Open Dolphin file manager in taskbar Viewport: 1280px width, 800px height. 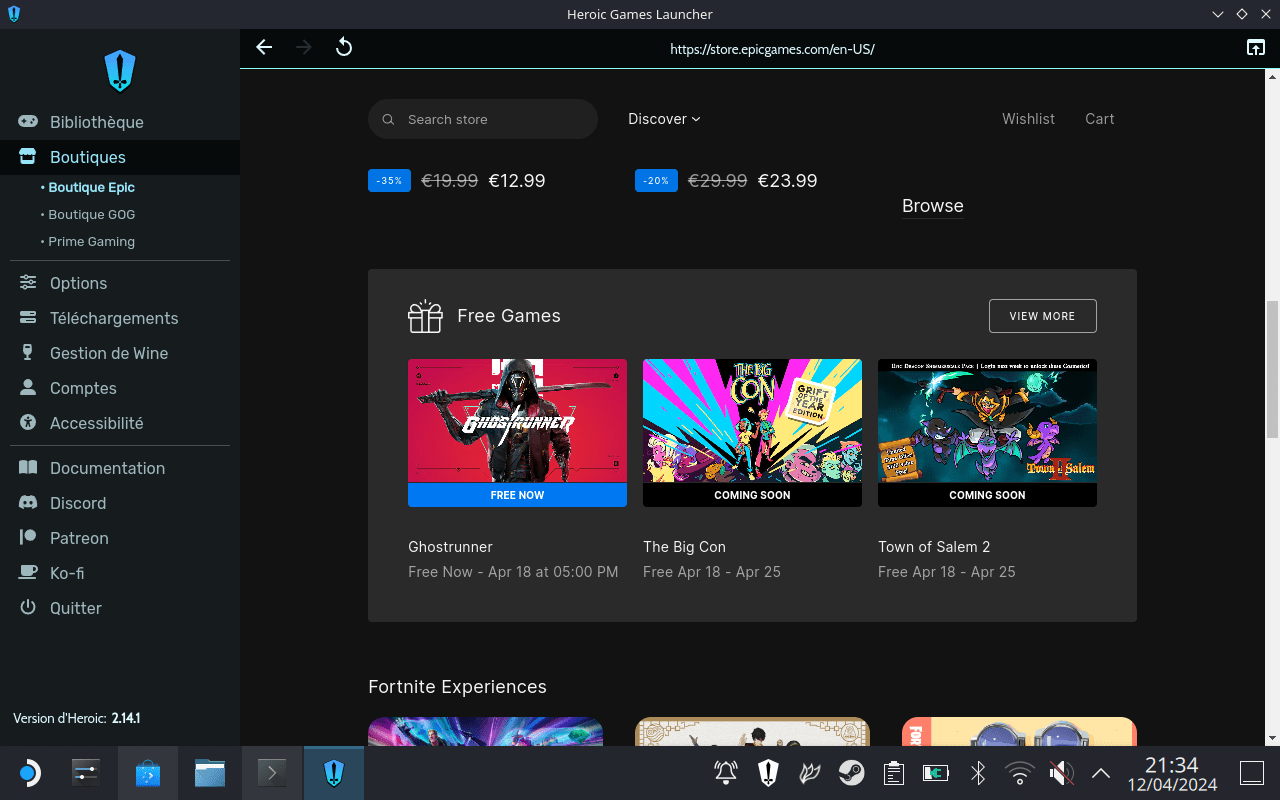click(210, 773)
